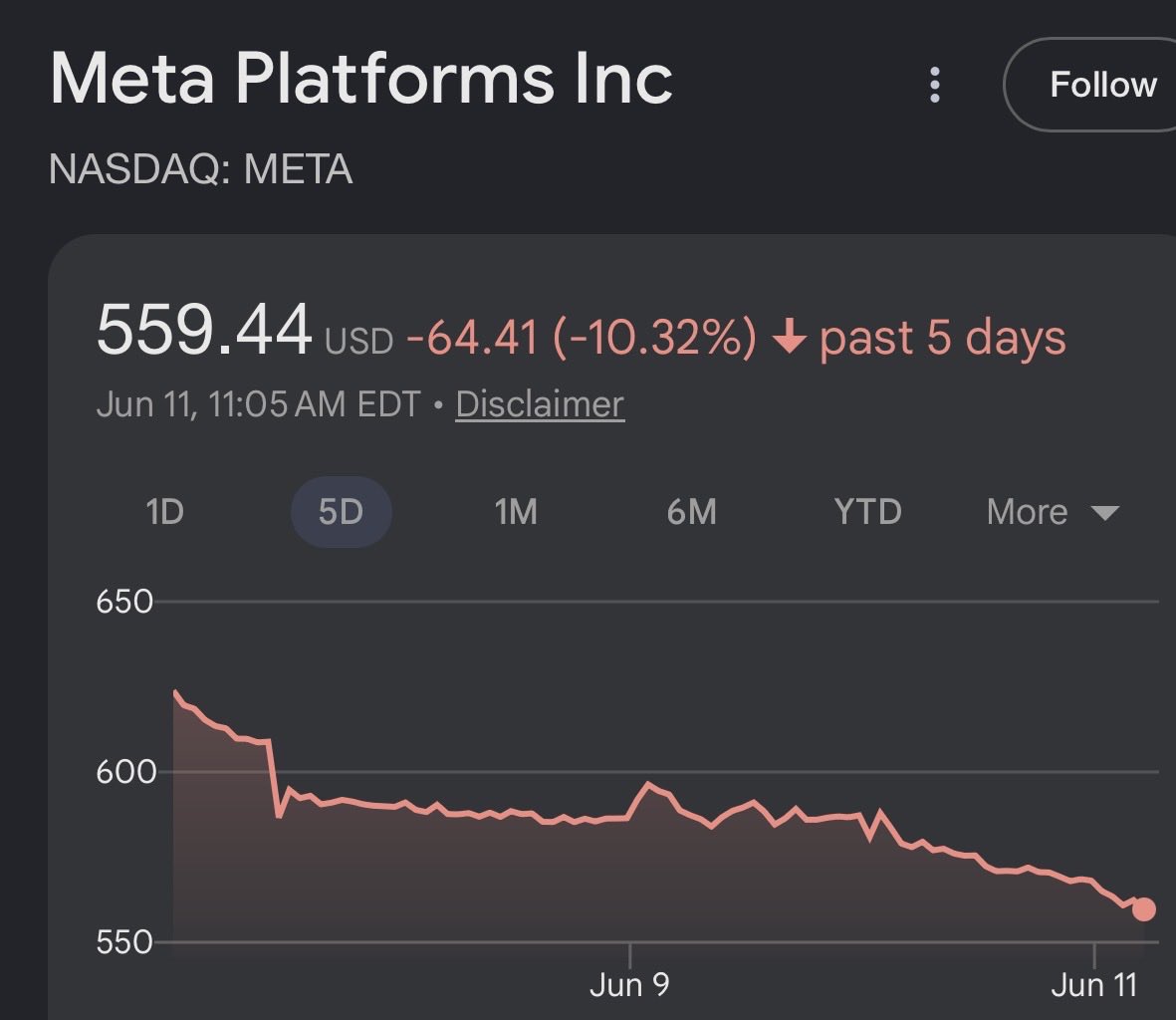Click the red down arrow icon
Image resolution: width=1176 pixels, height=1020 pixels.
[x=789, y=336]
